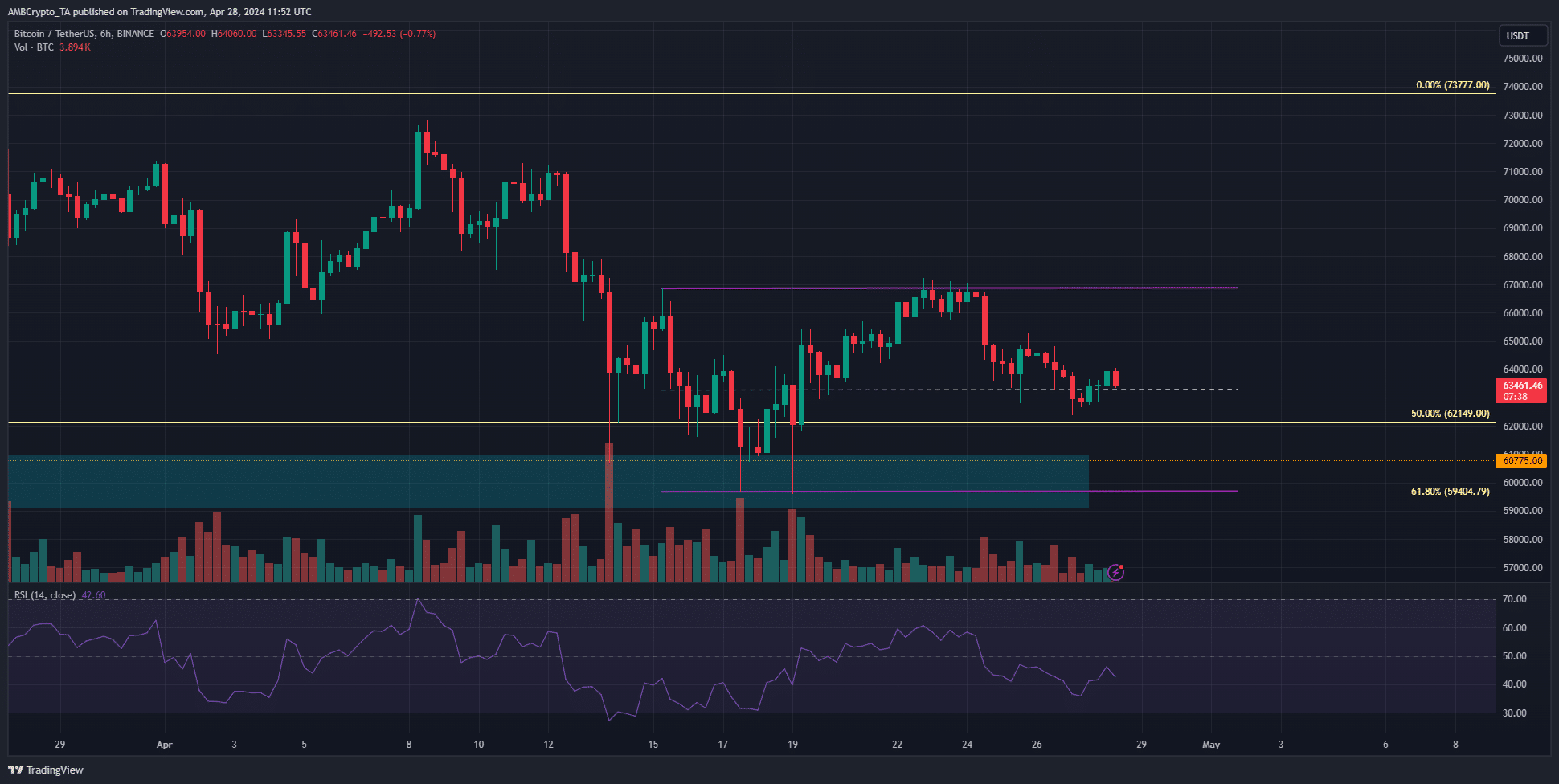Click the volume value 3.894K

coord(75,47)
